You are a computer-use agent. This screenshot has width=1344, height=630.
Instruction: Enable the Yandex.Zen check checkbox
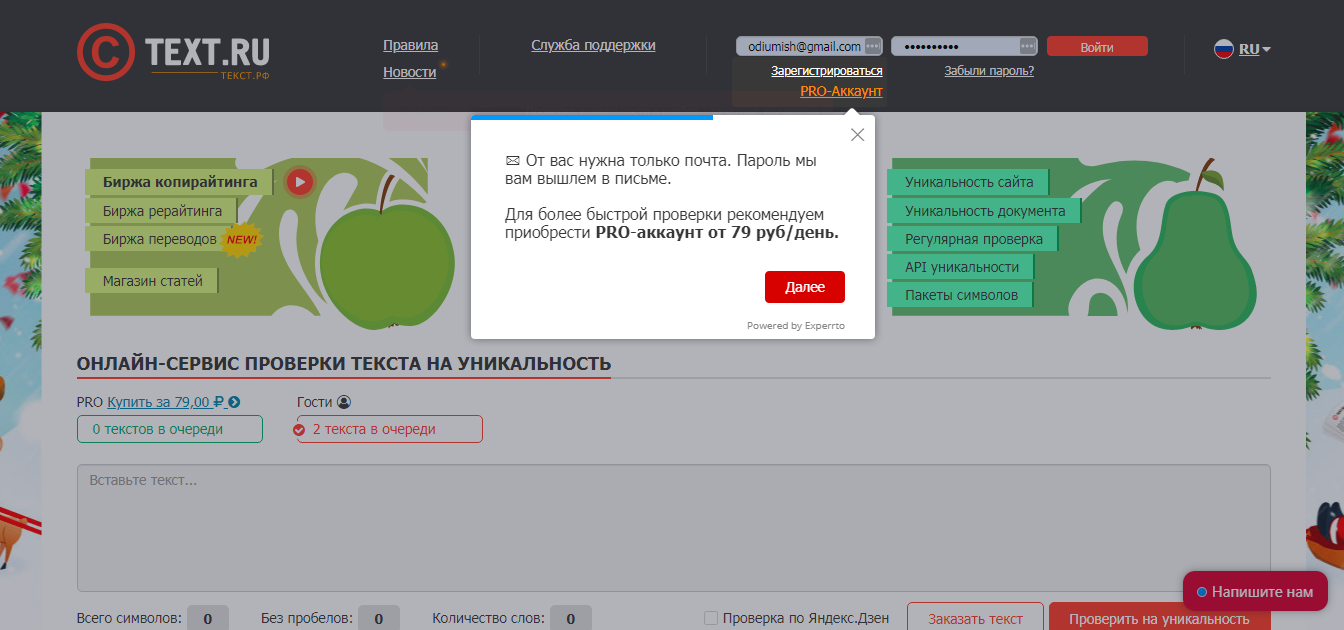click(x=710, y=619)
